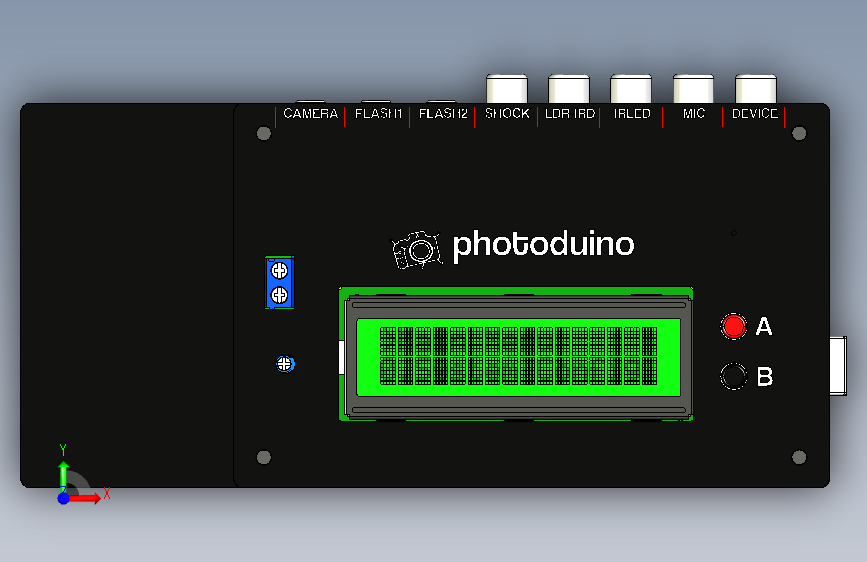
Task: Click the SHOCK port label
Action: 507,113
